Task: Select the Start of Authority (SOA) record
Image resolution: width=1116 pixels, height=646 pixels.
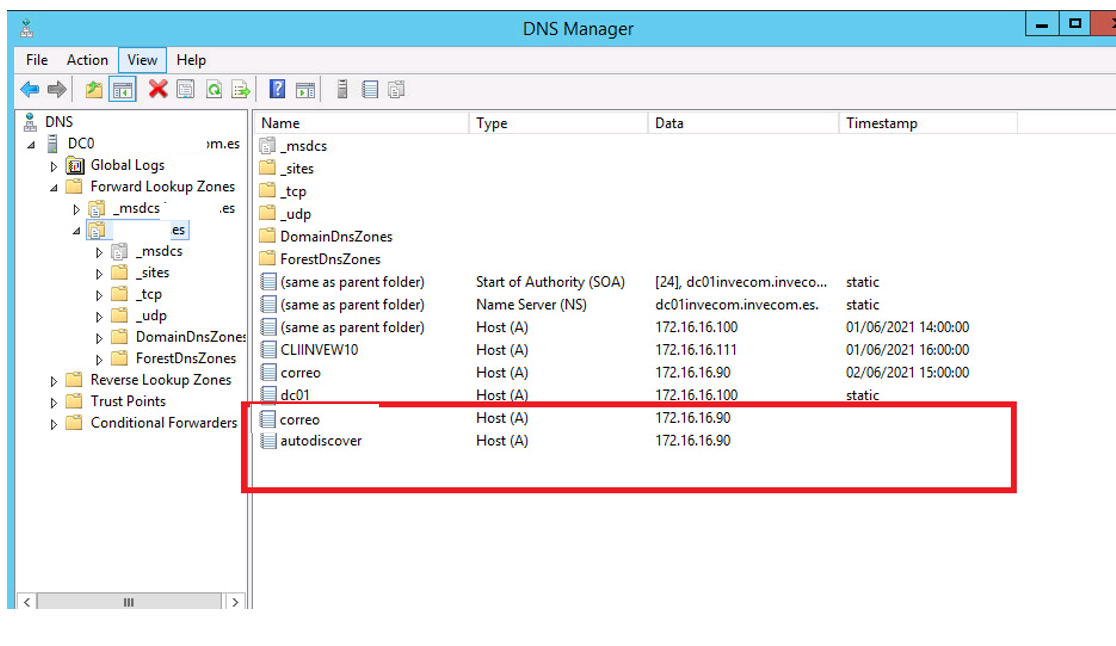Action: 550,282
